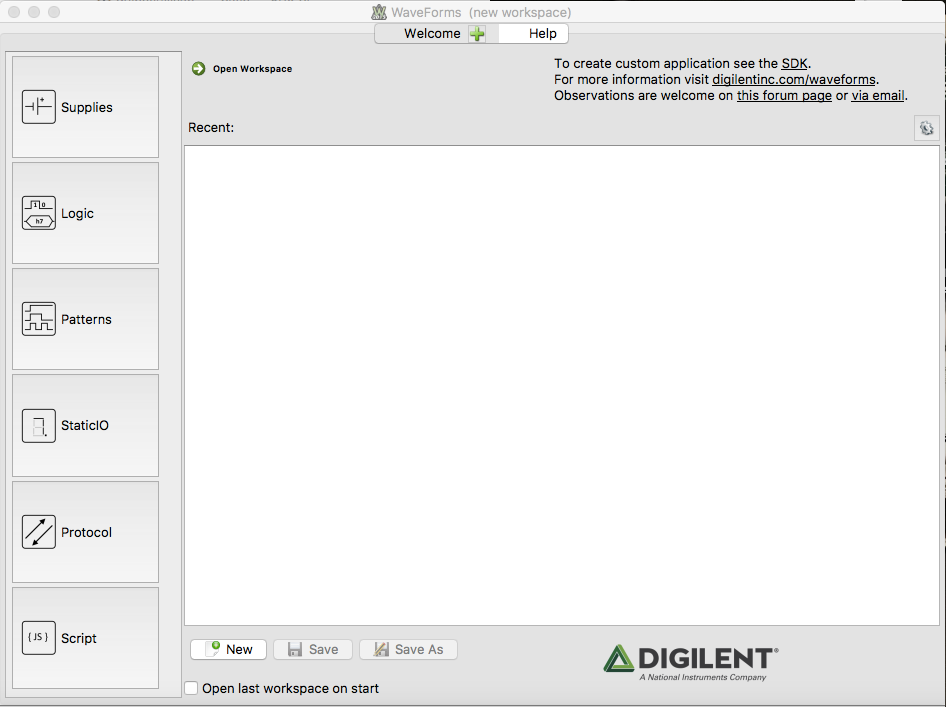Viewport: 946px width, 708px height.
Task: Enable Open last workspace on start
Action: (x=191, y=688)
